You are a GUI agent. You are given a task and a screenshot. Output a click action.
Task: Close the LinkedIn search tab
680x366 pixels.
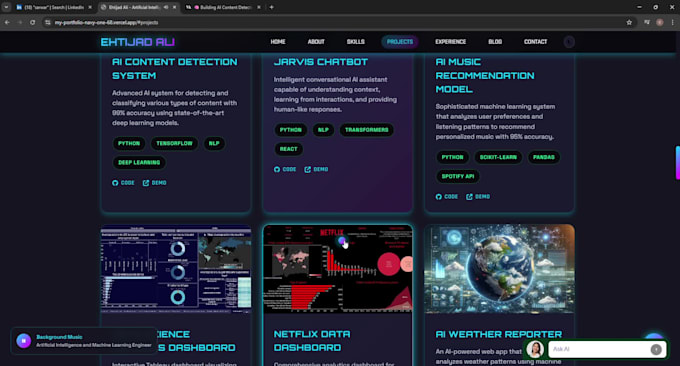pyautogui.click(x=90, y=7)
